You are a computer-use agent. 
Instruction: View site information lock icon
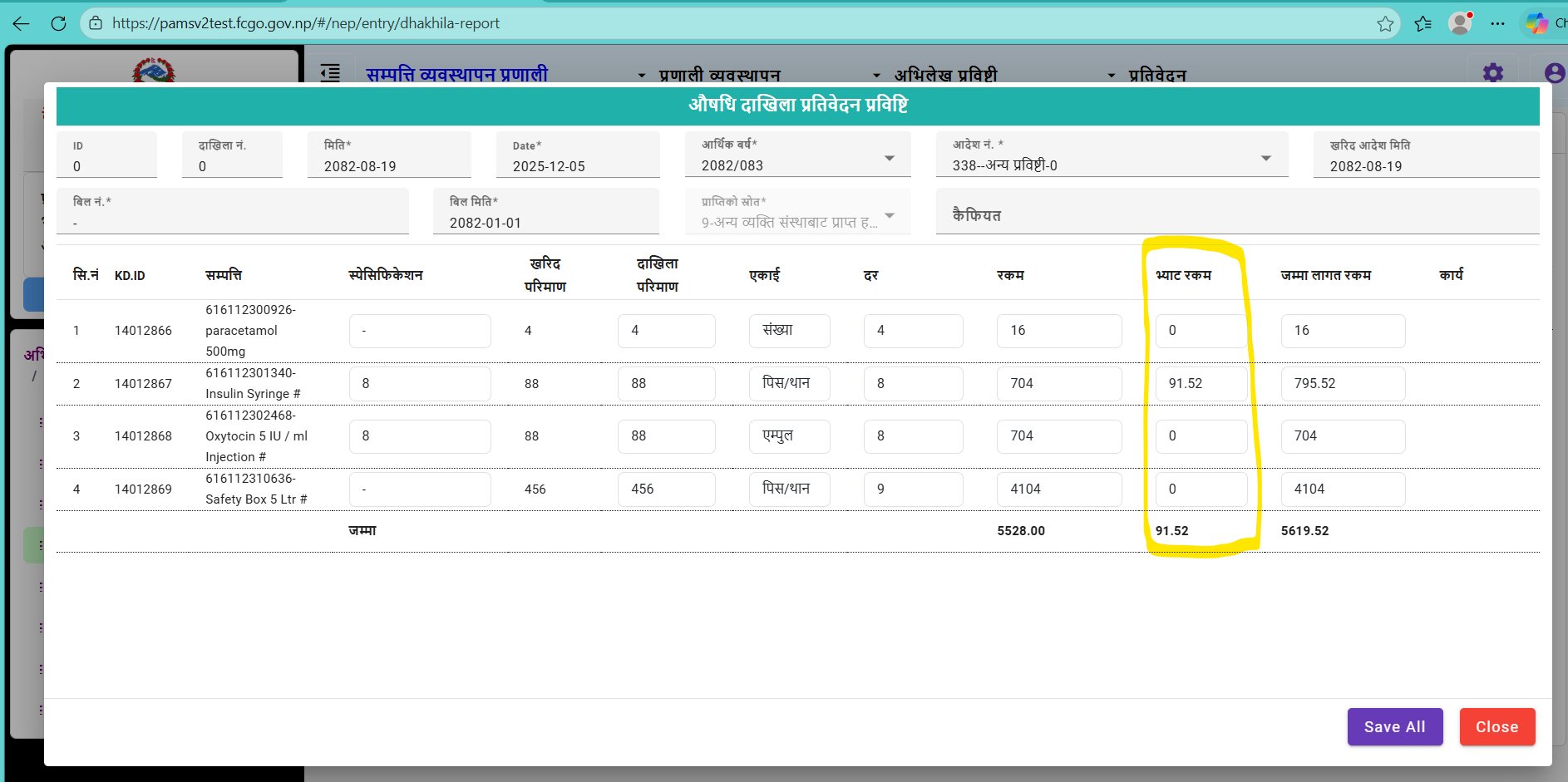tap(96, 23)
